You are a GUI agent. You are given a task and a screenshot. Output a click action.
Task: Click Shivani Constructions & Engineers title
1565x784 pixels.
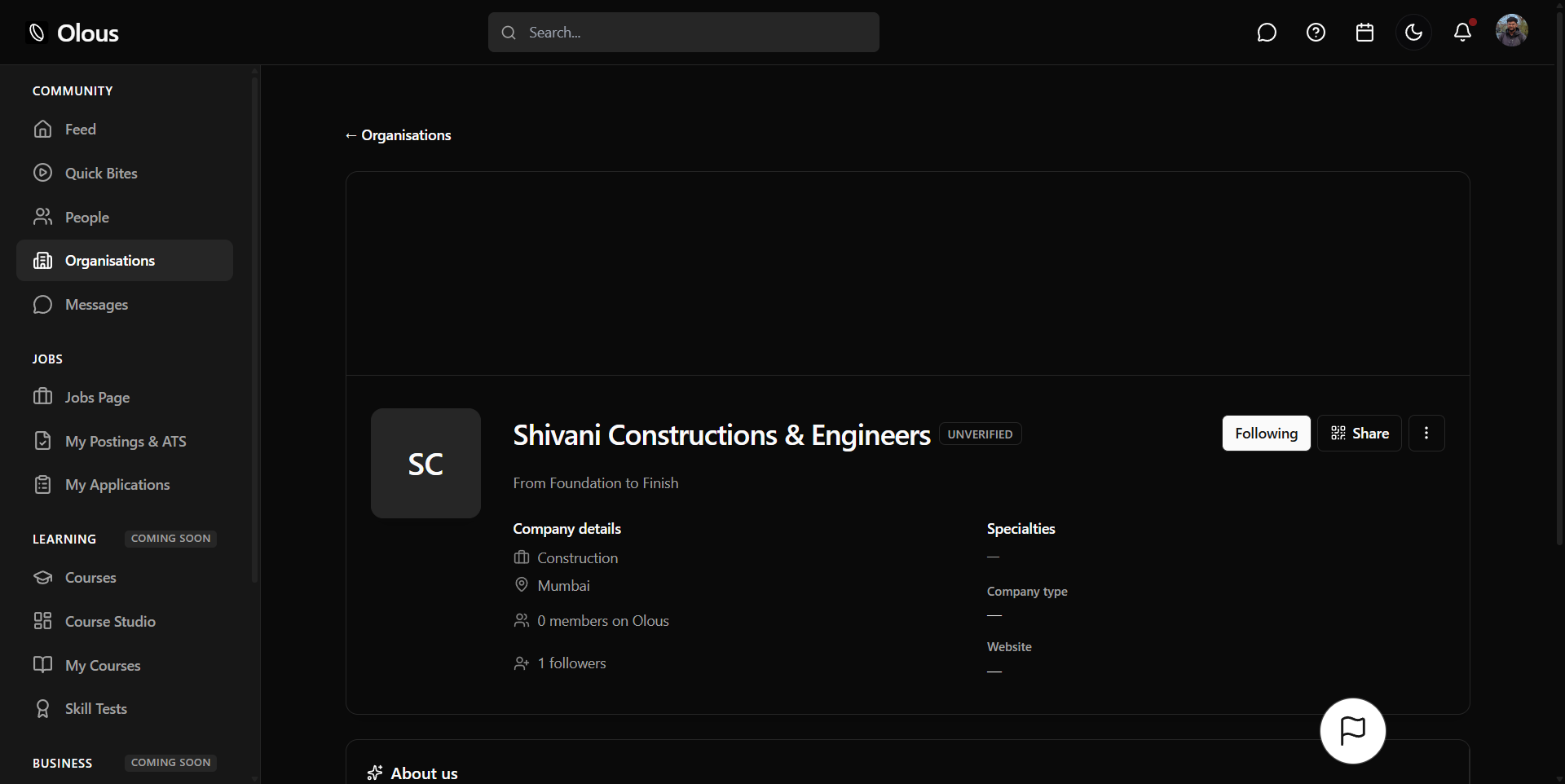tap(721, 435)
